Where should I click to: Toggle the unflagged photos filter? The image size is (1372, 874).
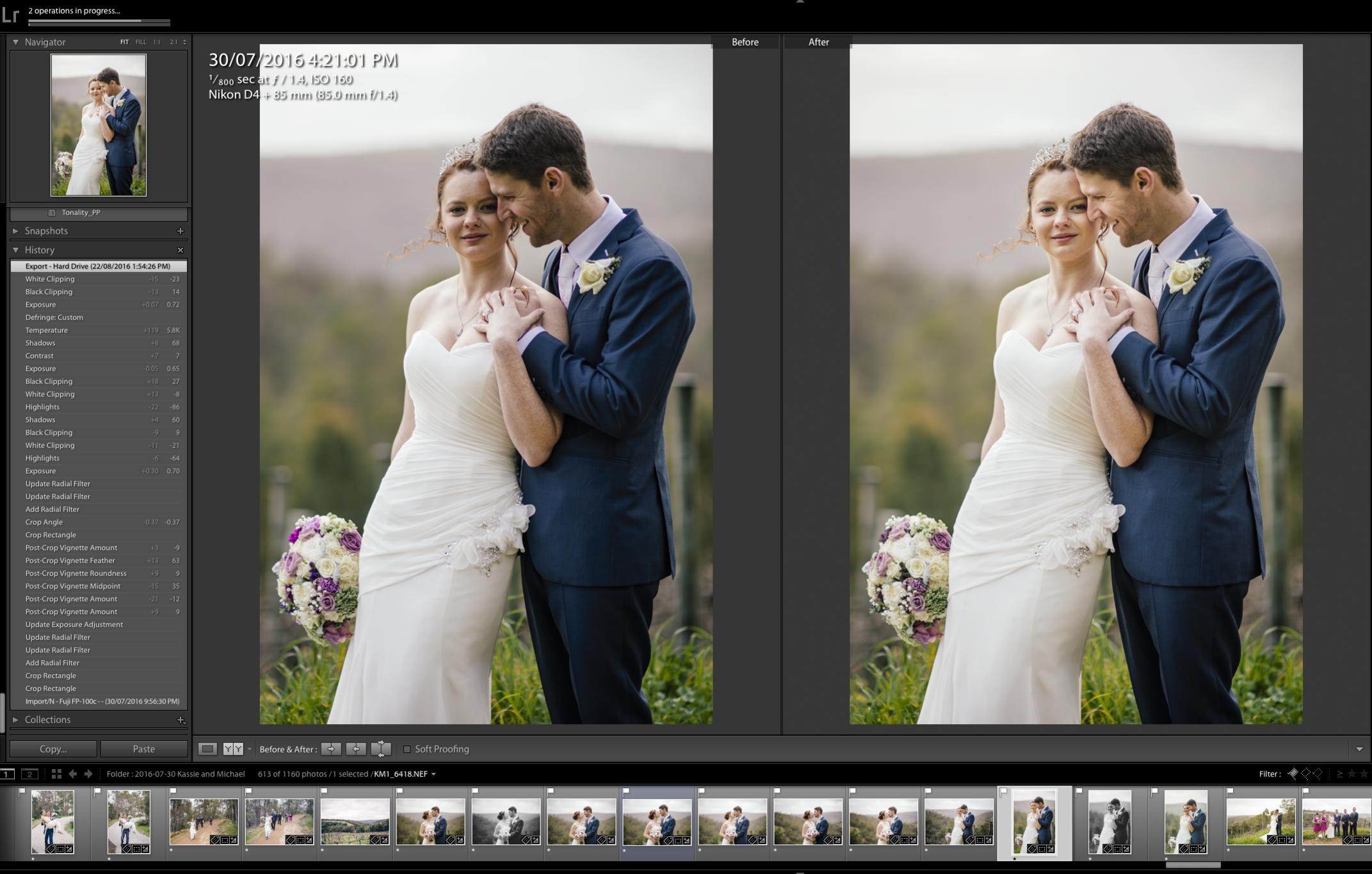1305,773
